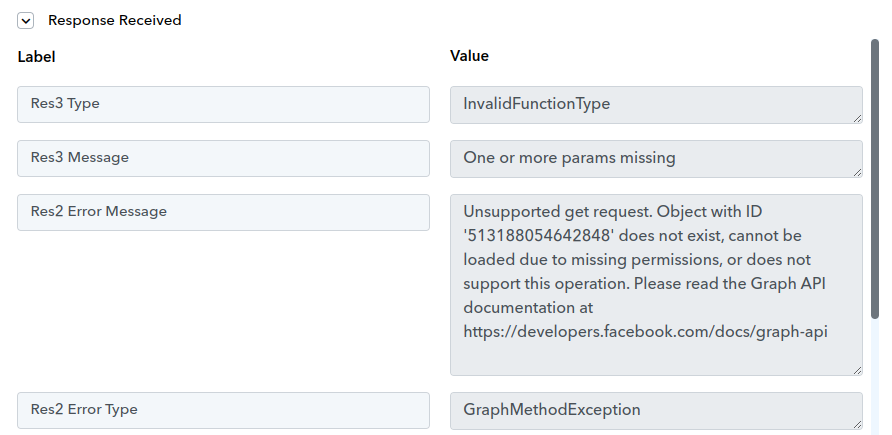Focus the Res2 Error Message label field
The height and width of the screenshot is (435, 892).
pyautogui.click(x=224, y=213)
